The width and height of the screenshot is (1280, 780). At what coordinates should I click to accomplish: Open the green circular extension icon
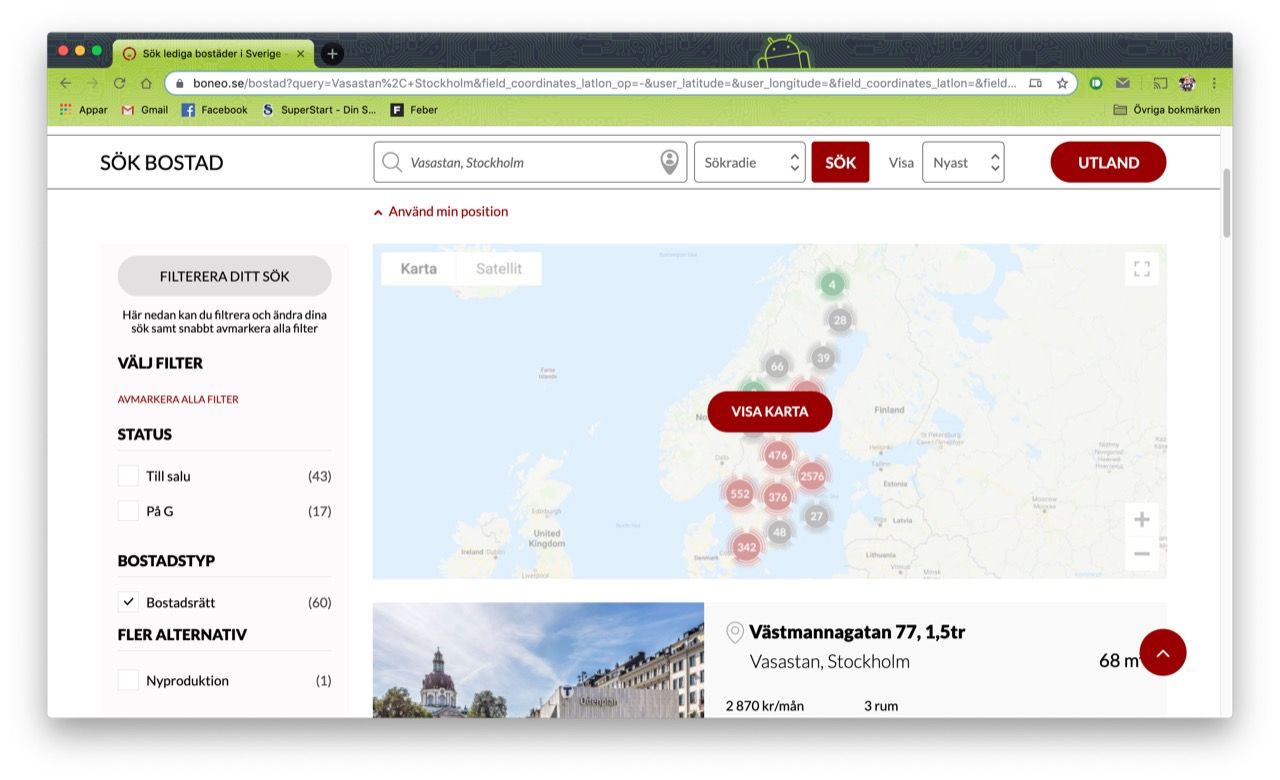[x=1097, y=84]
